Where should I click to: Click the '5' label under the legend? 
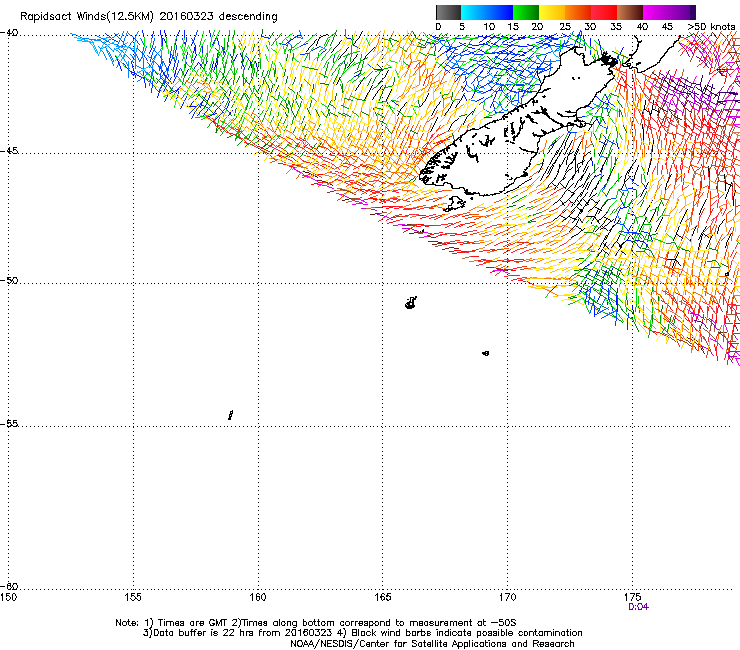click(x=462, y=27)
